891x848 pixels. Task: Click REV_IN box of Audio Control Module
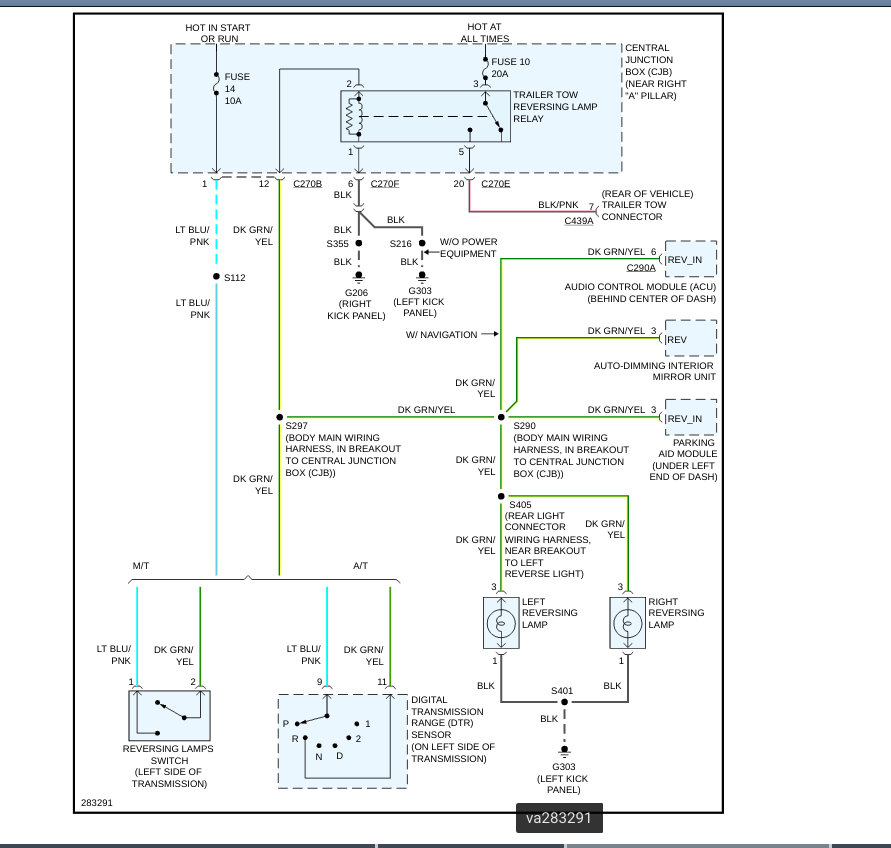[691, 259]
